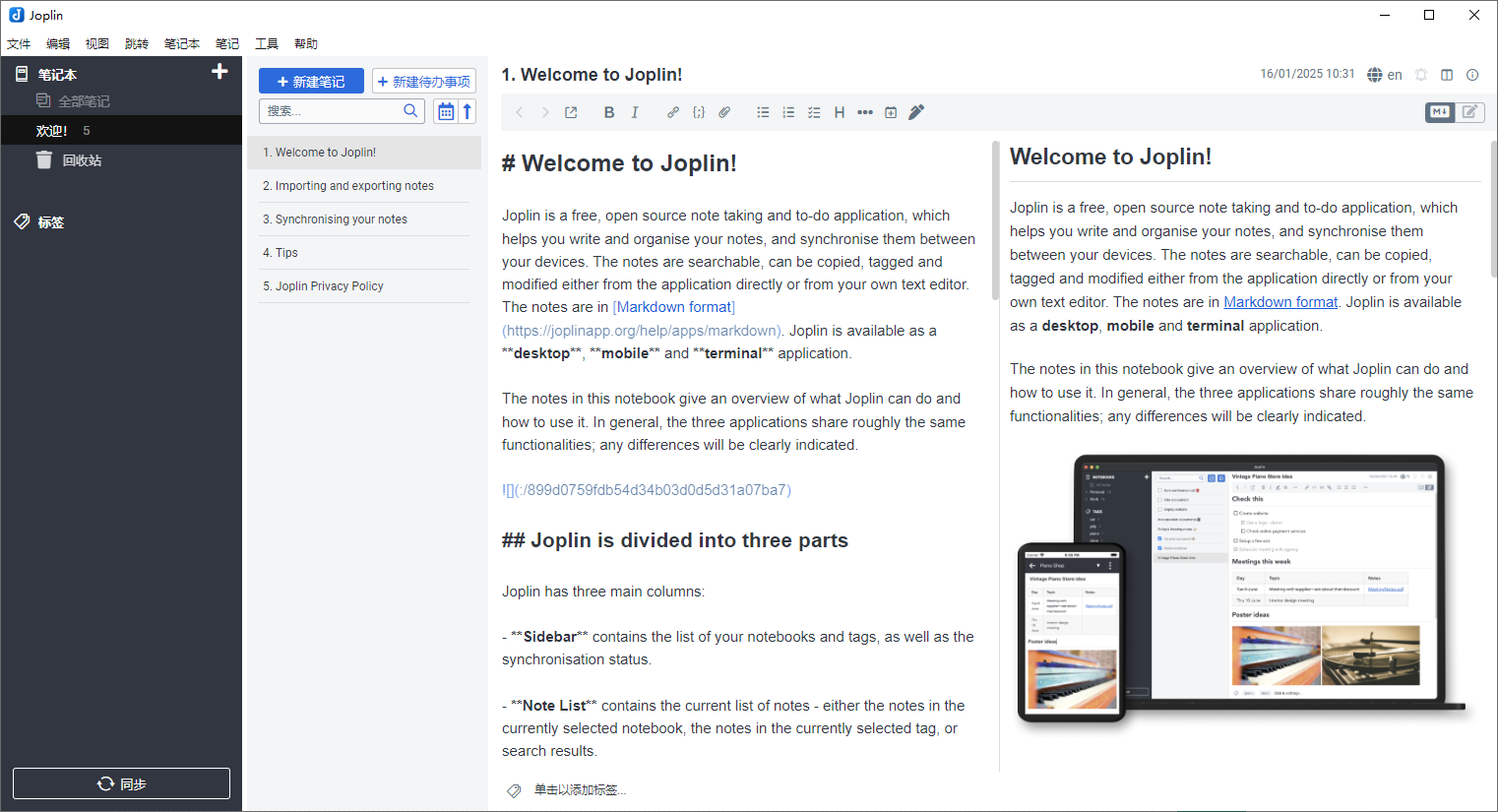Click the 同步 synchronise button
The height and width of the screenshot is (812, 1498).
click(121, 783)
